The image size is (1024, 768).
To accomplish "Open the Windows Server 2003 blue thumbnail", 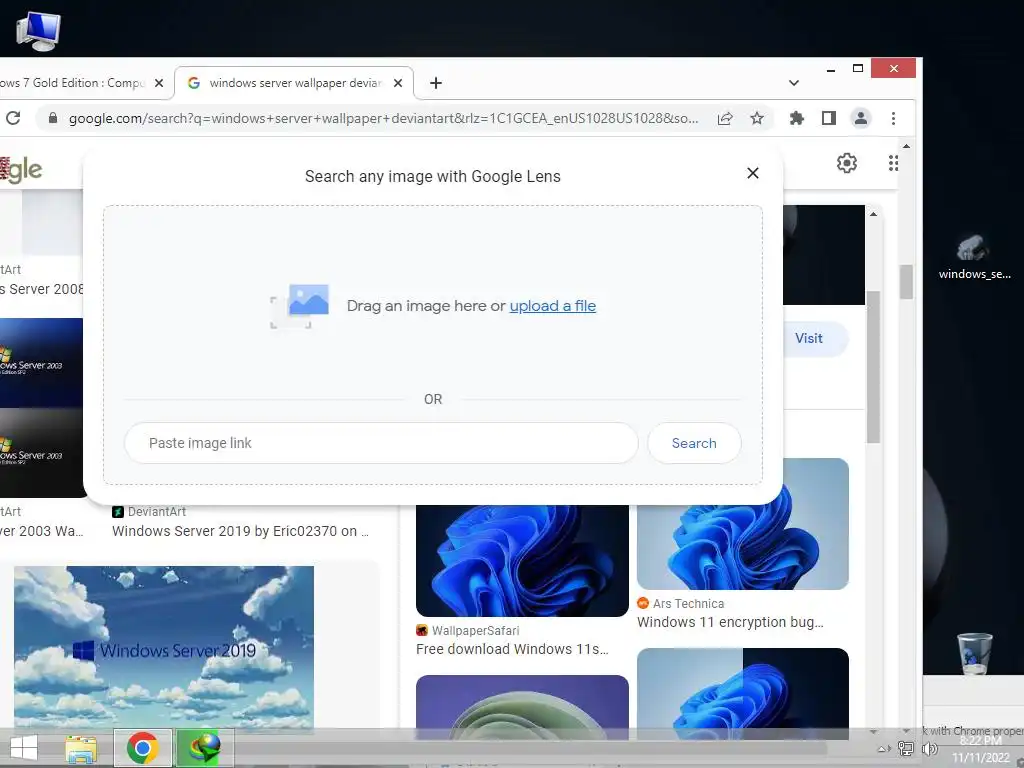I will pos(42,363).
